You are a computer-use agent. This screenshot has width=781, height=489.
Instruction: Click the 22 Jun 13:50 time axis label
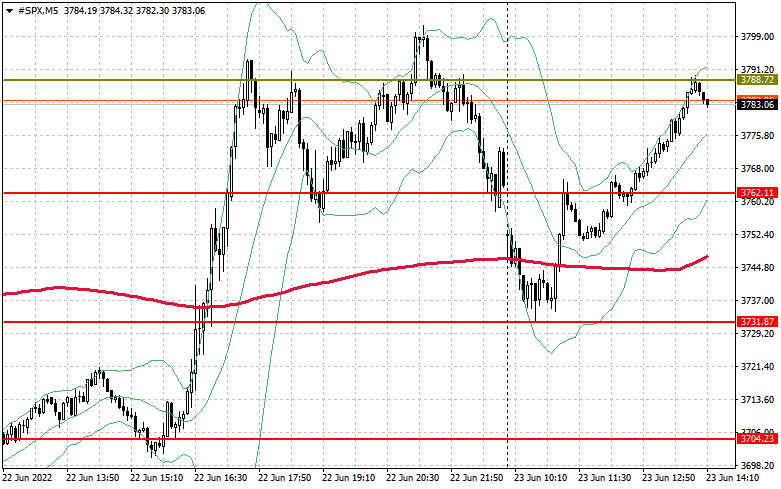(93, 478)
